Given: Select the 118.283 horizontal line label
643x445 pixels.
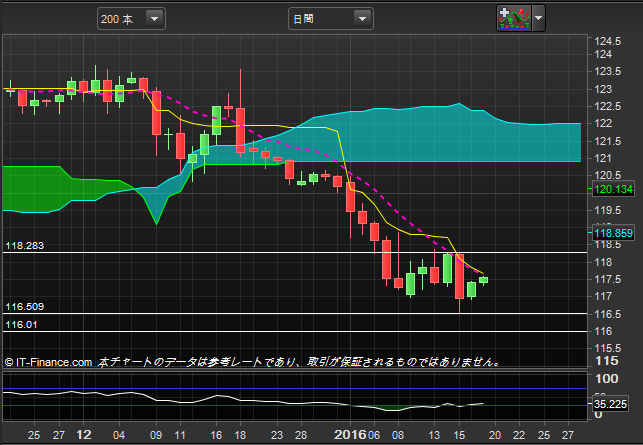Looking at the screenshot, I should [25, 246].
